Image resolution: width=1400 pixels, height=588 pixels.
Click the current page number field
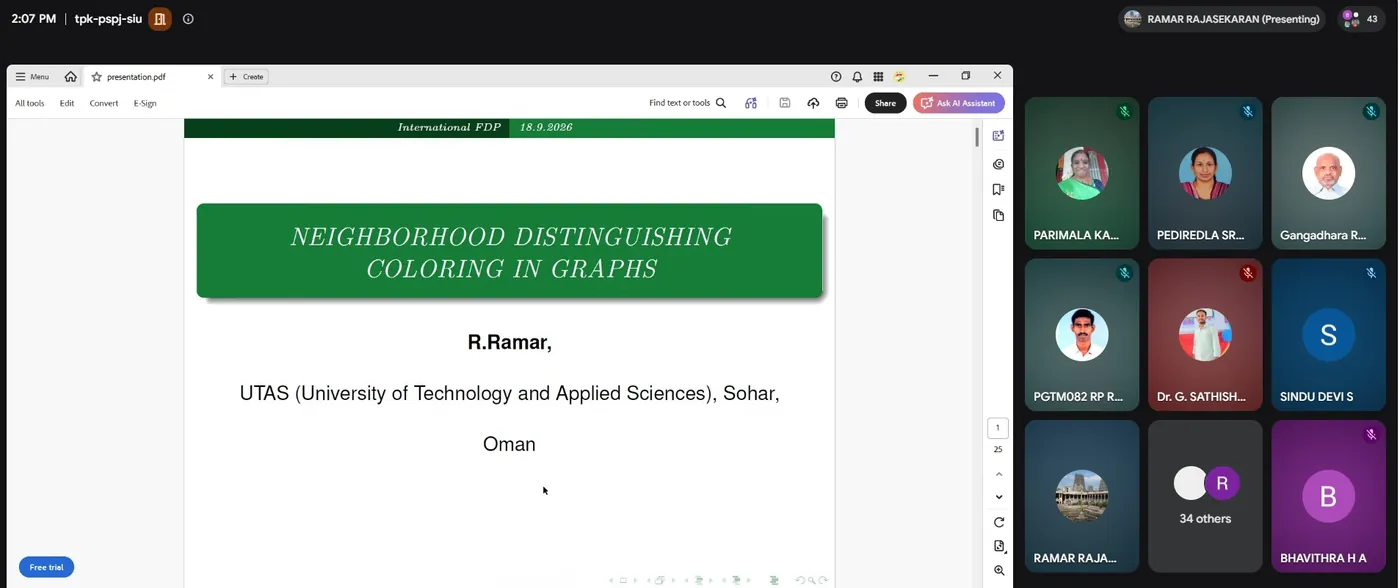point(997,428)
